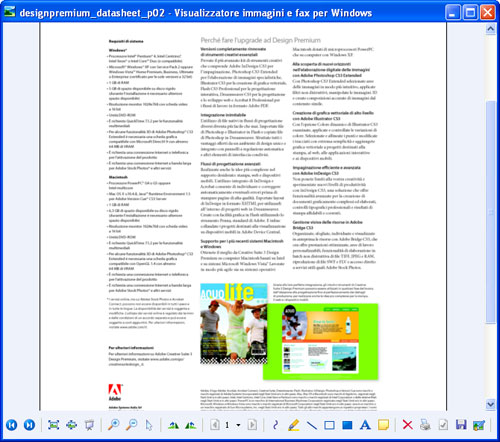Click the Copy To document icon

[x=443, y=425]
